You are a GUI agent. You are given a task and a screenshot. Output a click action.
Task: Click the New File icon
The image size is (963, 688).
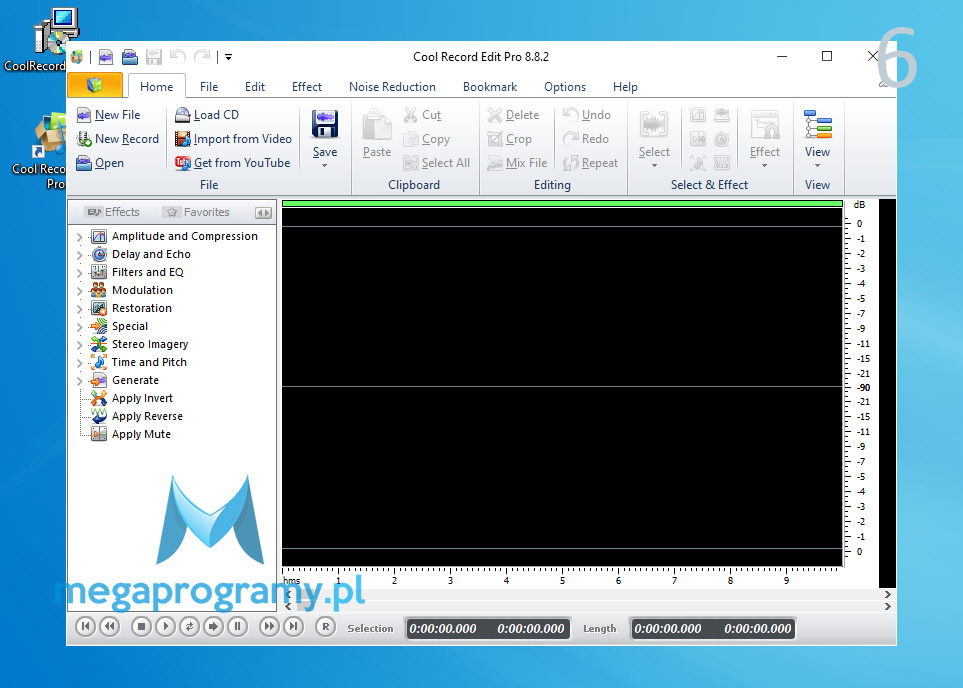click(x=84, y=115)
